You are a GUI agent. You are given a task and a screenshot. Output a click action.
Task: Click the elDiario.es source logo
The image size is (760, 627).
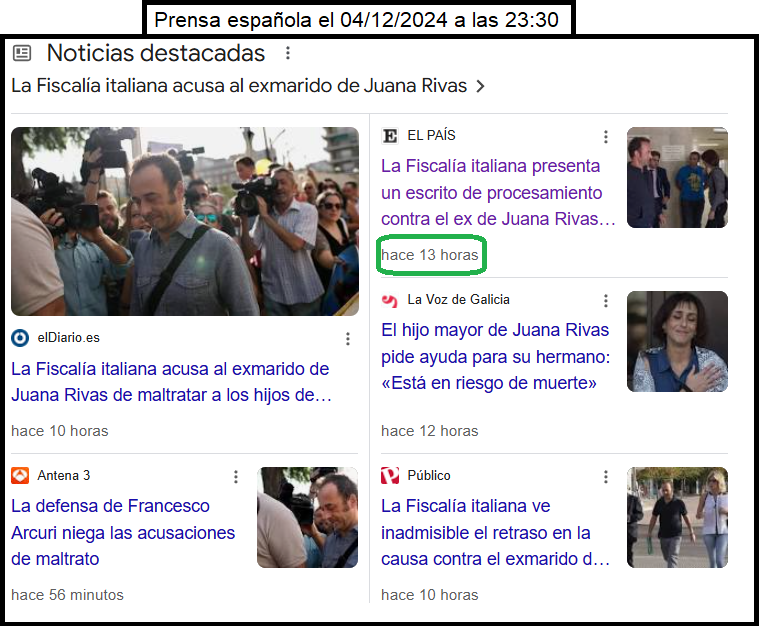point(20,338)
